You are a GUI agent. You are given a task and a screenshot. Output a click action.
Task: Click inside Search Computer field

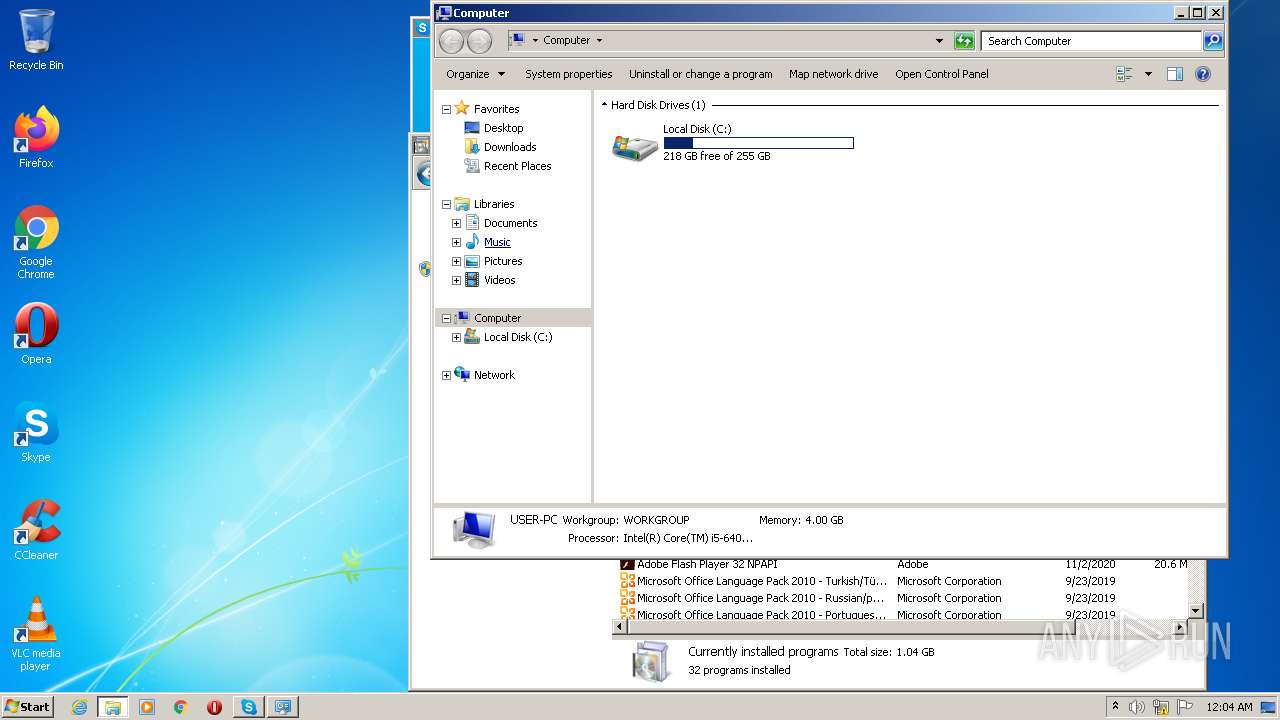click(x=1092, y=41)
